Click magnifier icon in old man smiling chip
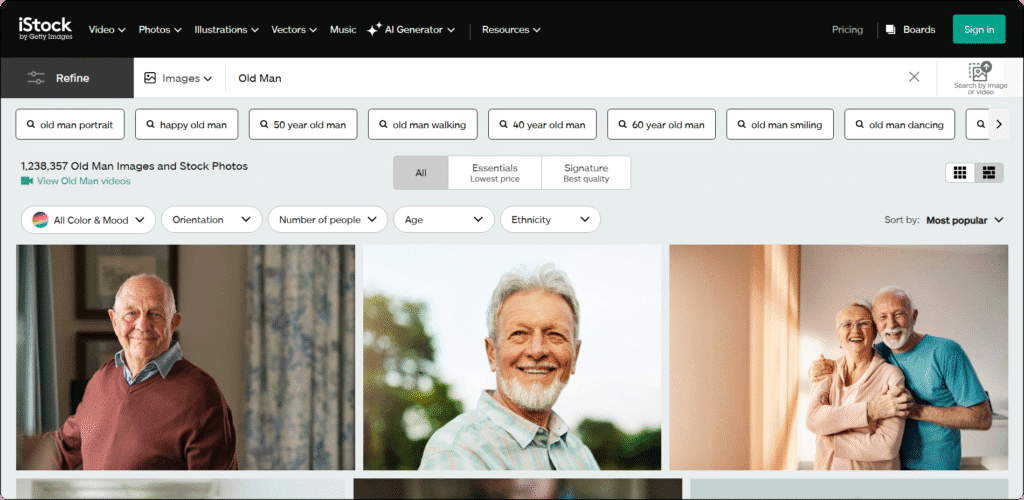This screenshot has height=500, width=1024. [741, 125]
